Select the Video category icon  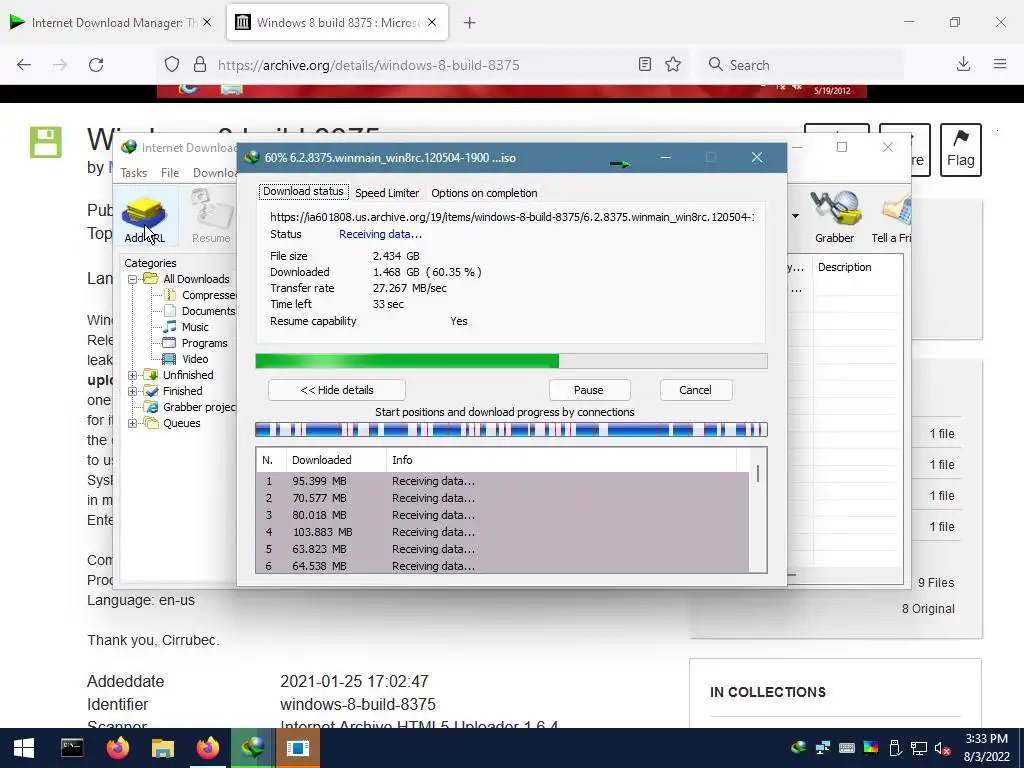(x=169, y=359)
